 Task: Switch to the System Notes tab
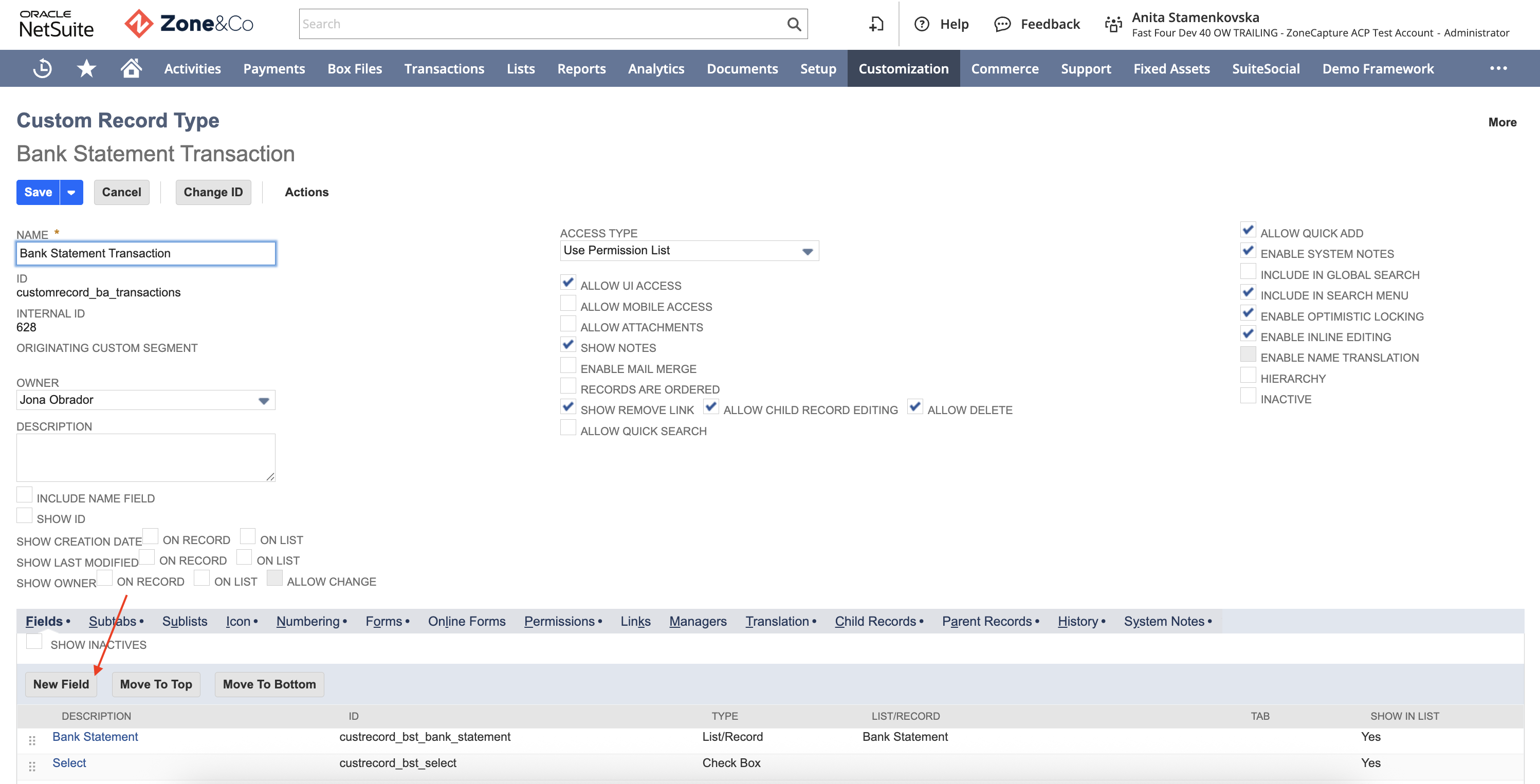[1164, 622]
